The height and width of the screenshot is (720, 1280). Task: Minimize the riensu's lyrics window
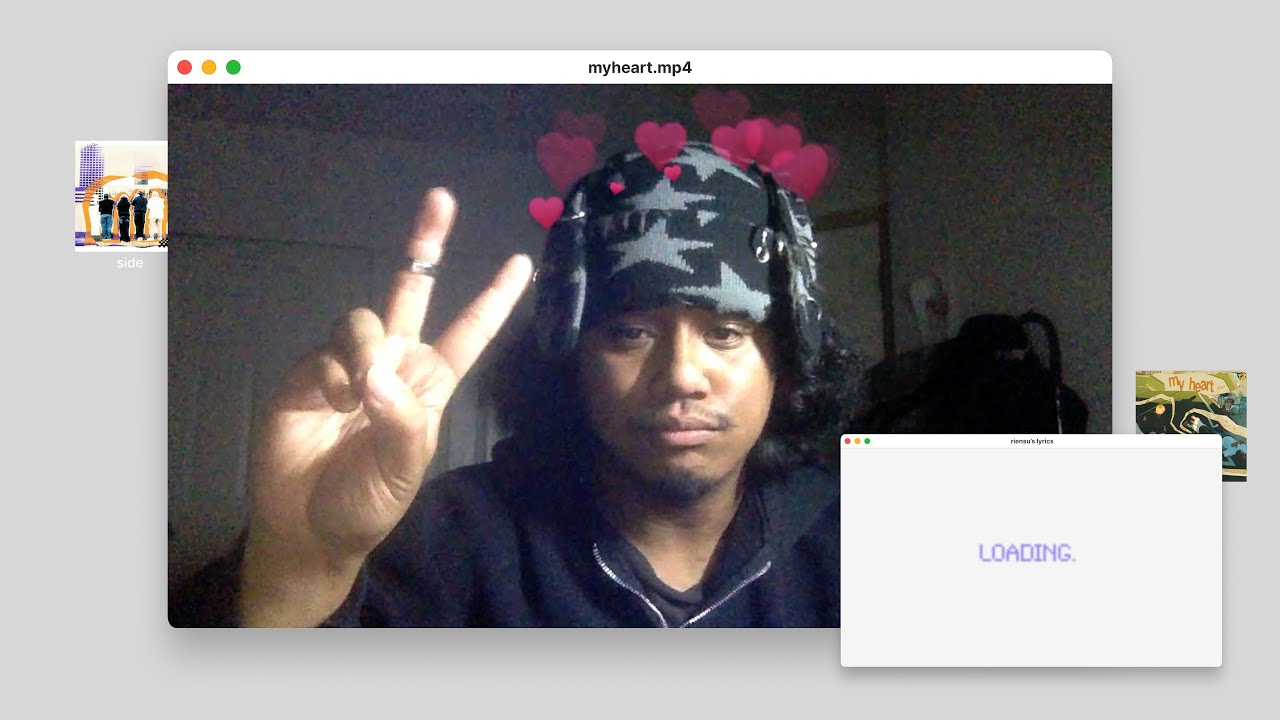[857, 441]
